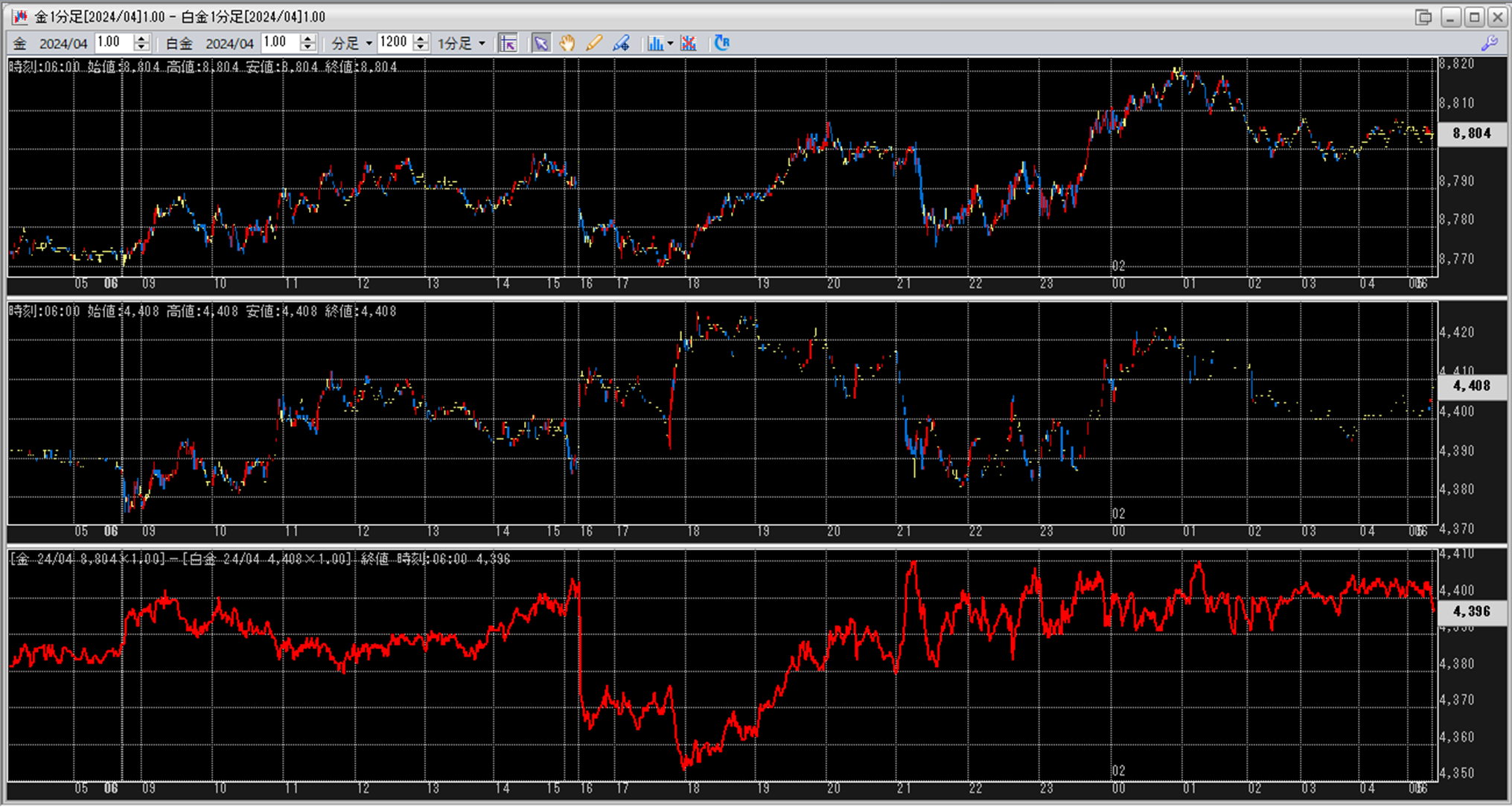This screenshot has width=1512, height=807.
Task: Toggle the crosshair cursor display button
Action: coord(508,43)
